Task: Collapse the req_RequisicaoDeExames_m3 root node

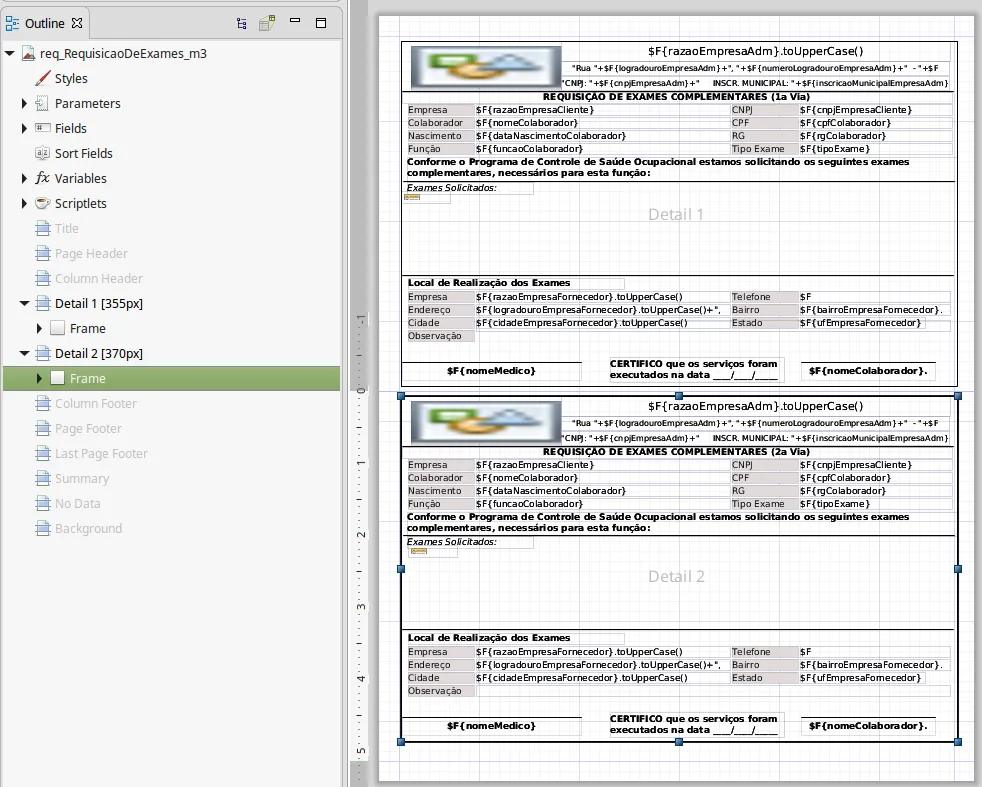Action: 9,53
